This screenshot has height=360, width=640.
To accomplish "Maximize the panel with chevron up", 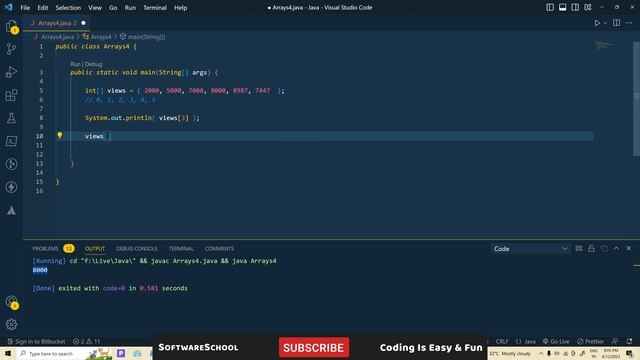I will (616, 249).
